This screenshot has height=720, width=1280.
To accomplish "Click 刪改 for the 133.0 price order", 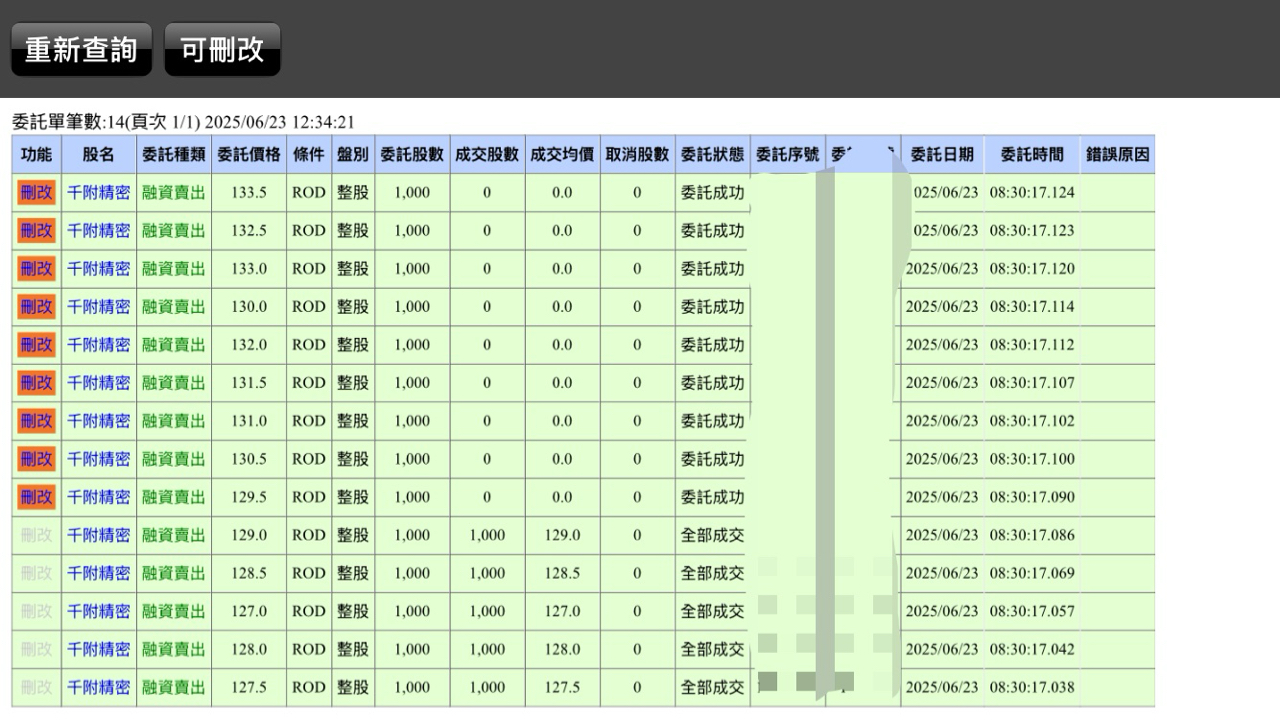I will [36, 268].
